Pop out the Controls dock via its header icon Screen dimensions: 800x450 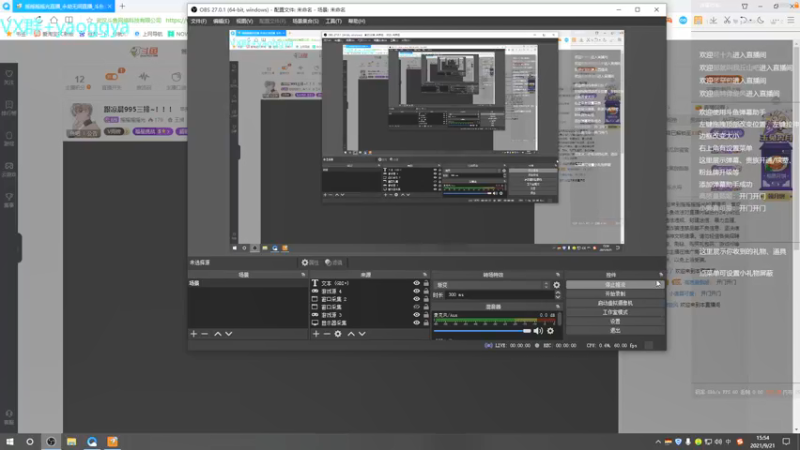point(661,275)
